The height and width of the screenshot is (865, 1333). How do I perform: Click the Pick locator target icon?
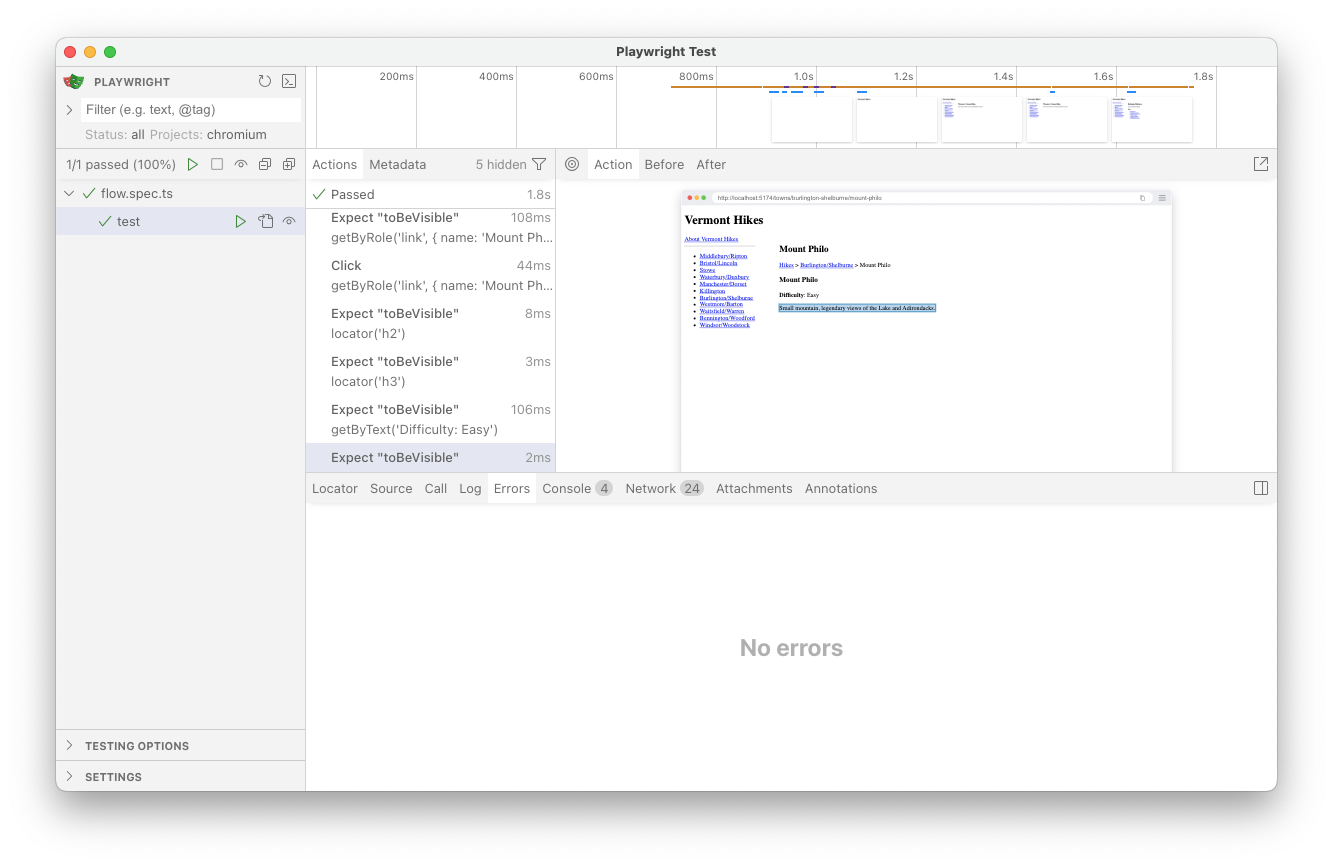[572, 165]
